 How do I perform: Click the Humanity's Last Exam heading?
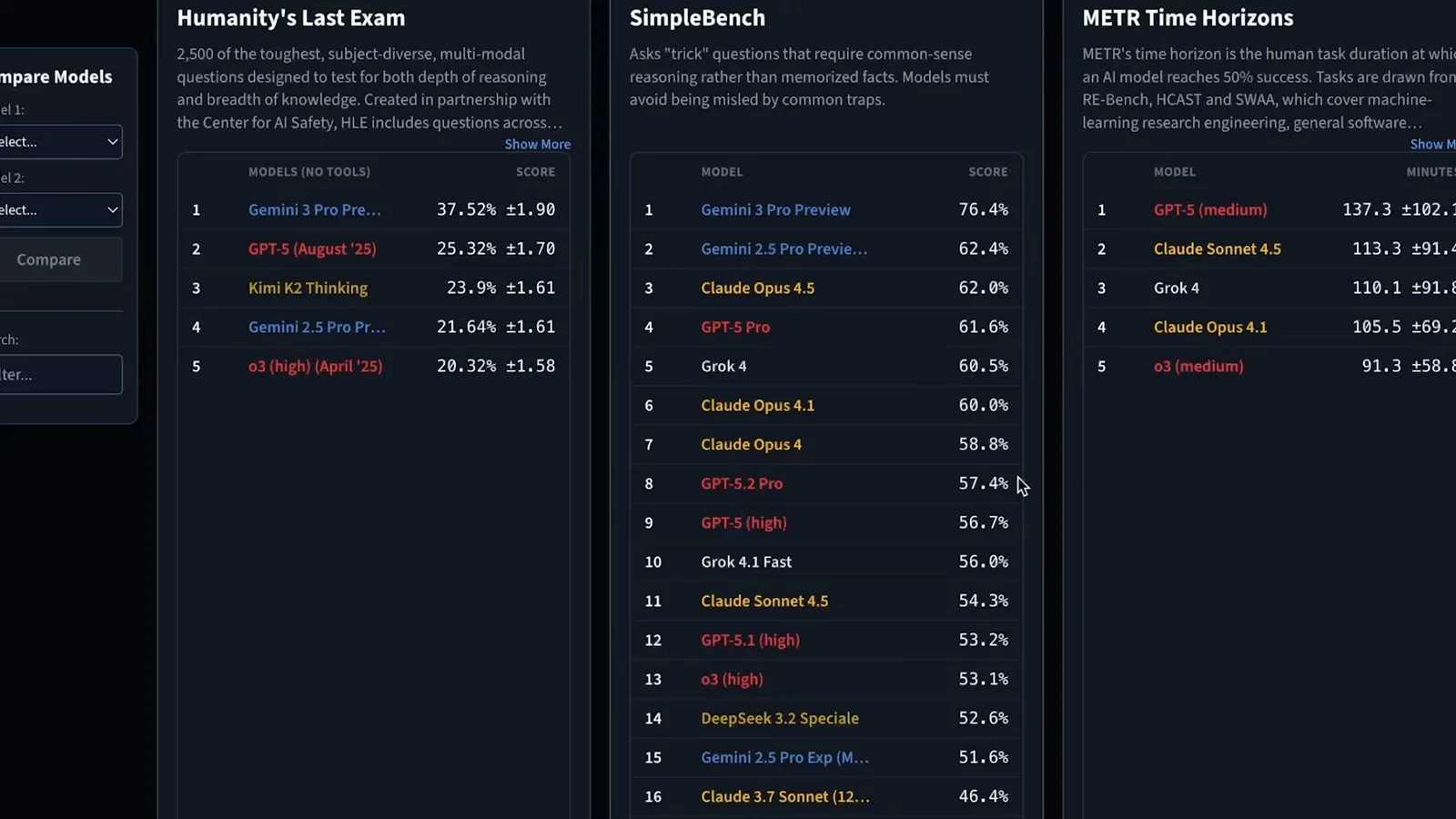(291, 18)
